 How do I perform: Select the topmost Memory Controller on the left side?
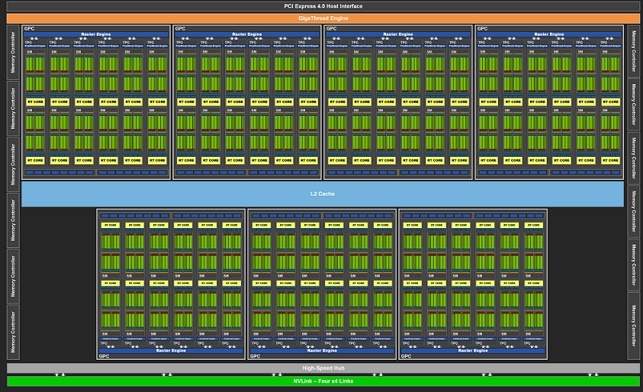tap(13, 52)
